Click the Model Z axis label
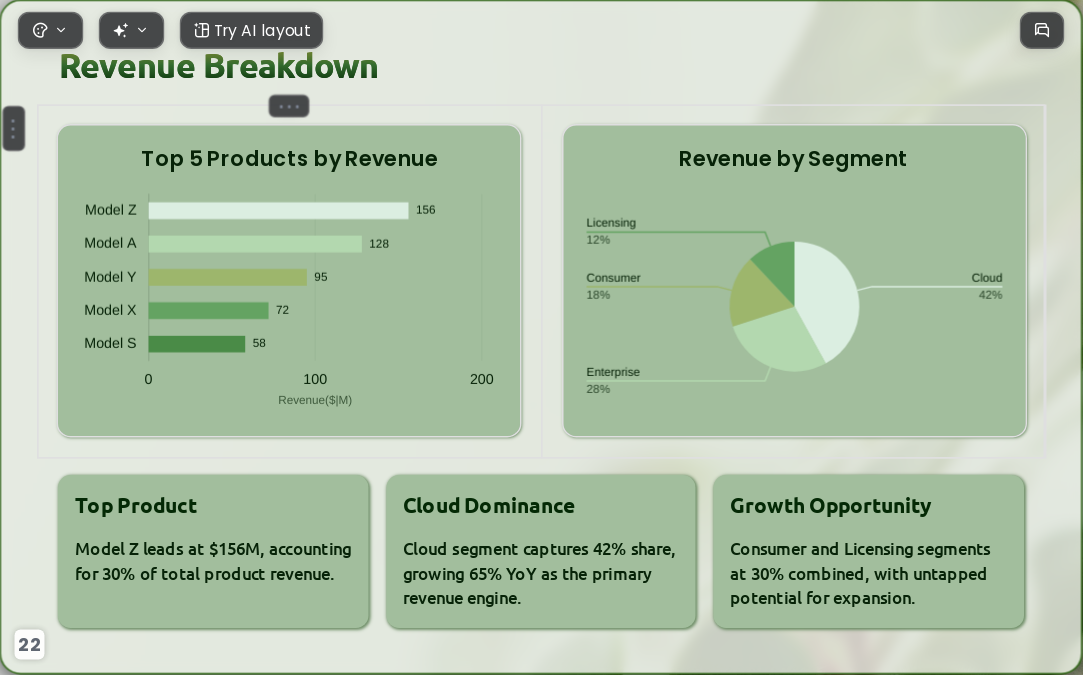Screen dimensions: 1083x677 [x=111, y=210]
